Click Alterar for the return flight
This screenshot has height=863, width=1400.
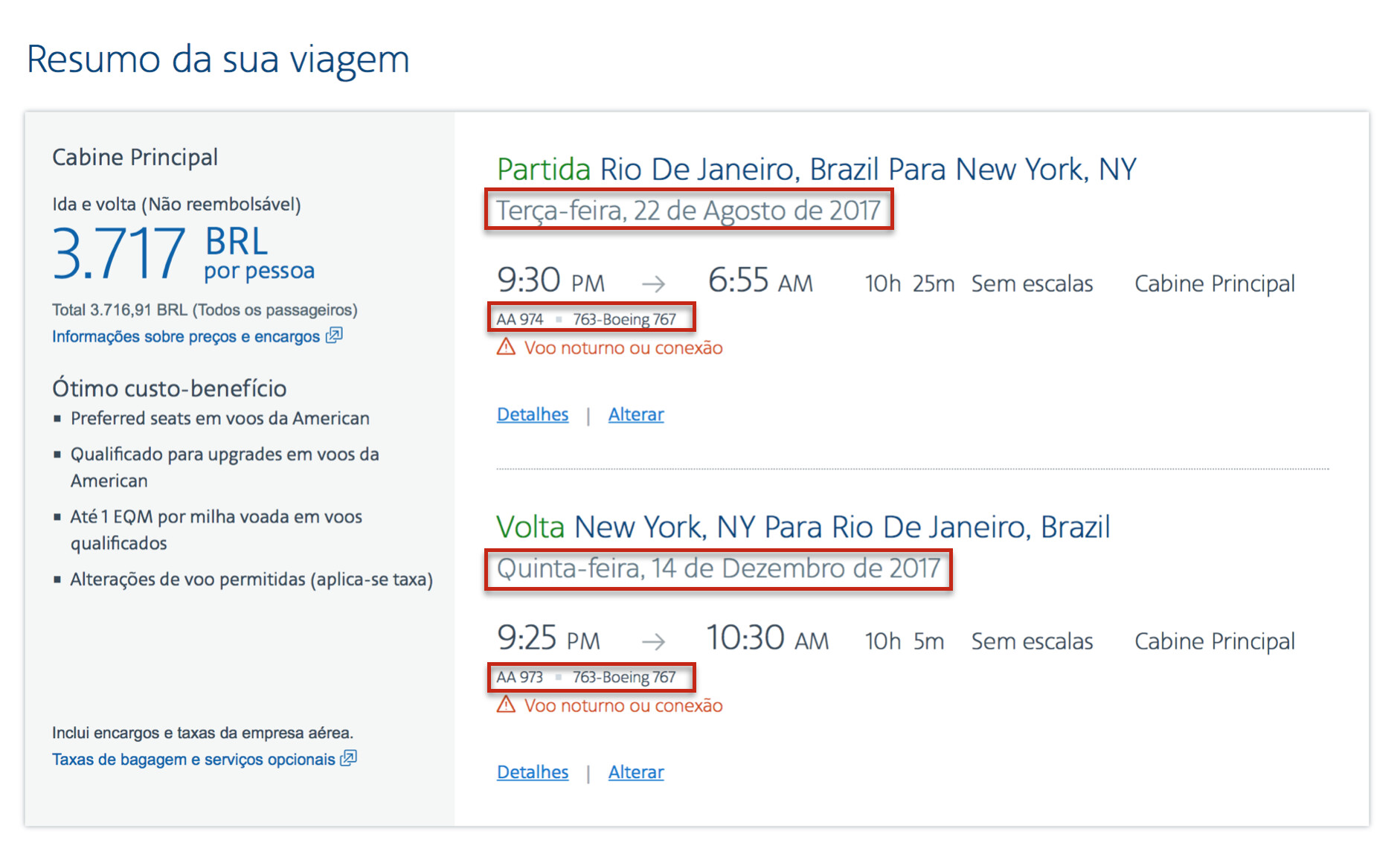pos(636,772)
